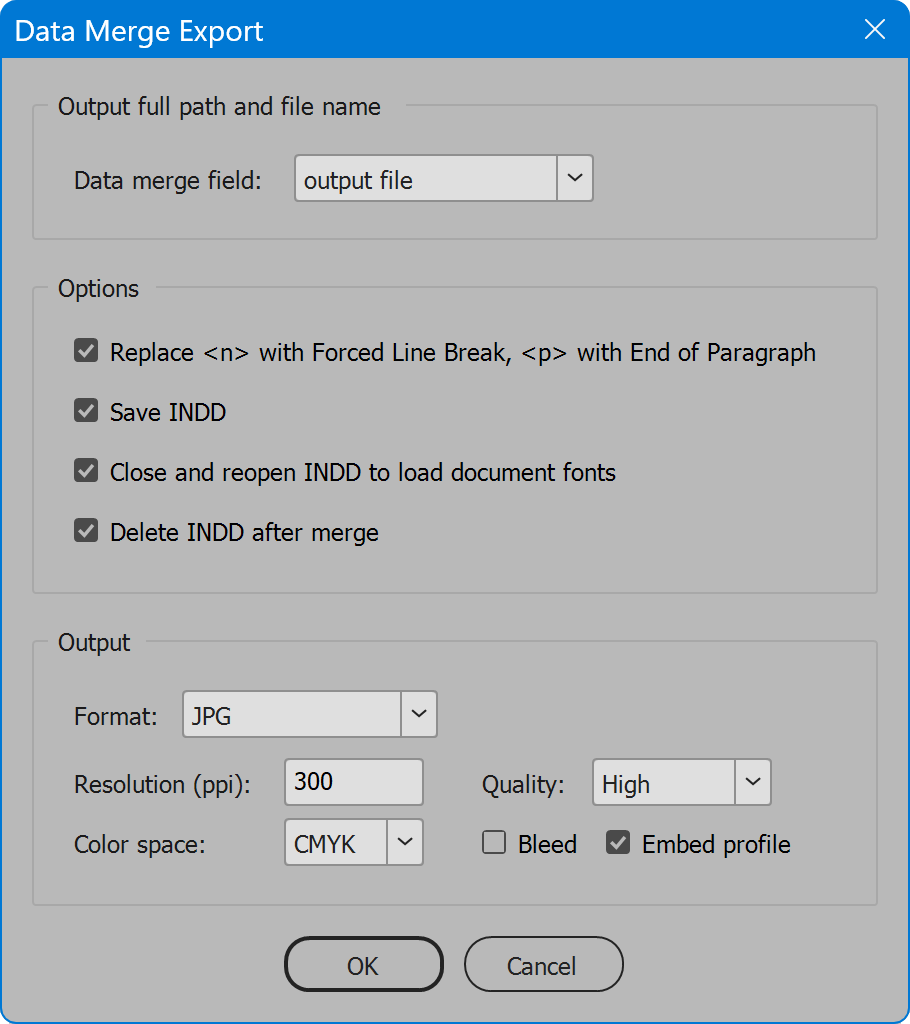The image size is (910, 1024).
Task: Expand the Quality dropdown arrow
Action: 753,782
